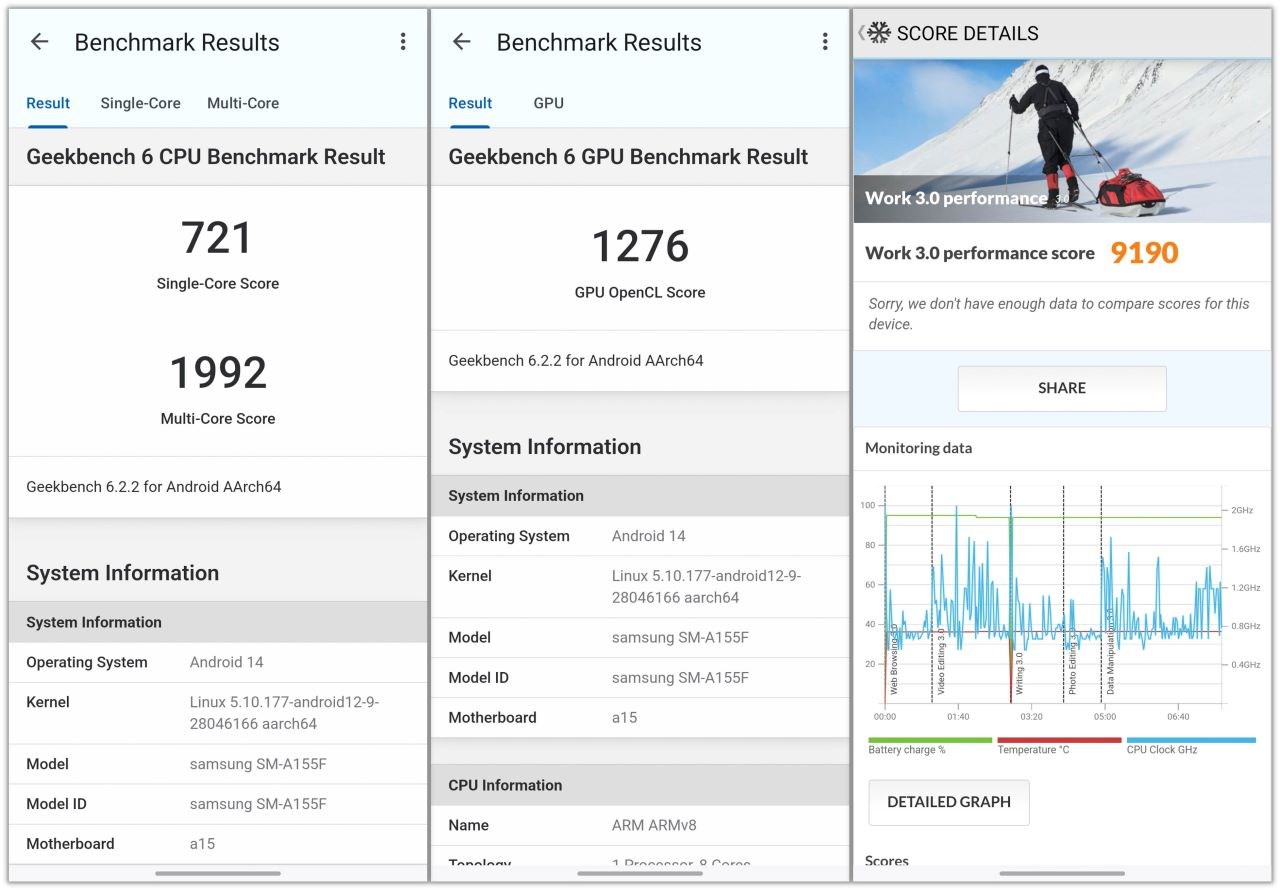Click the 'CPU Clock GHz' legend label
The height and width of the screenshot is (890, 1280).
1162,750
